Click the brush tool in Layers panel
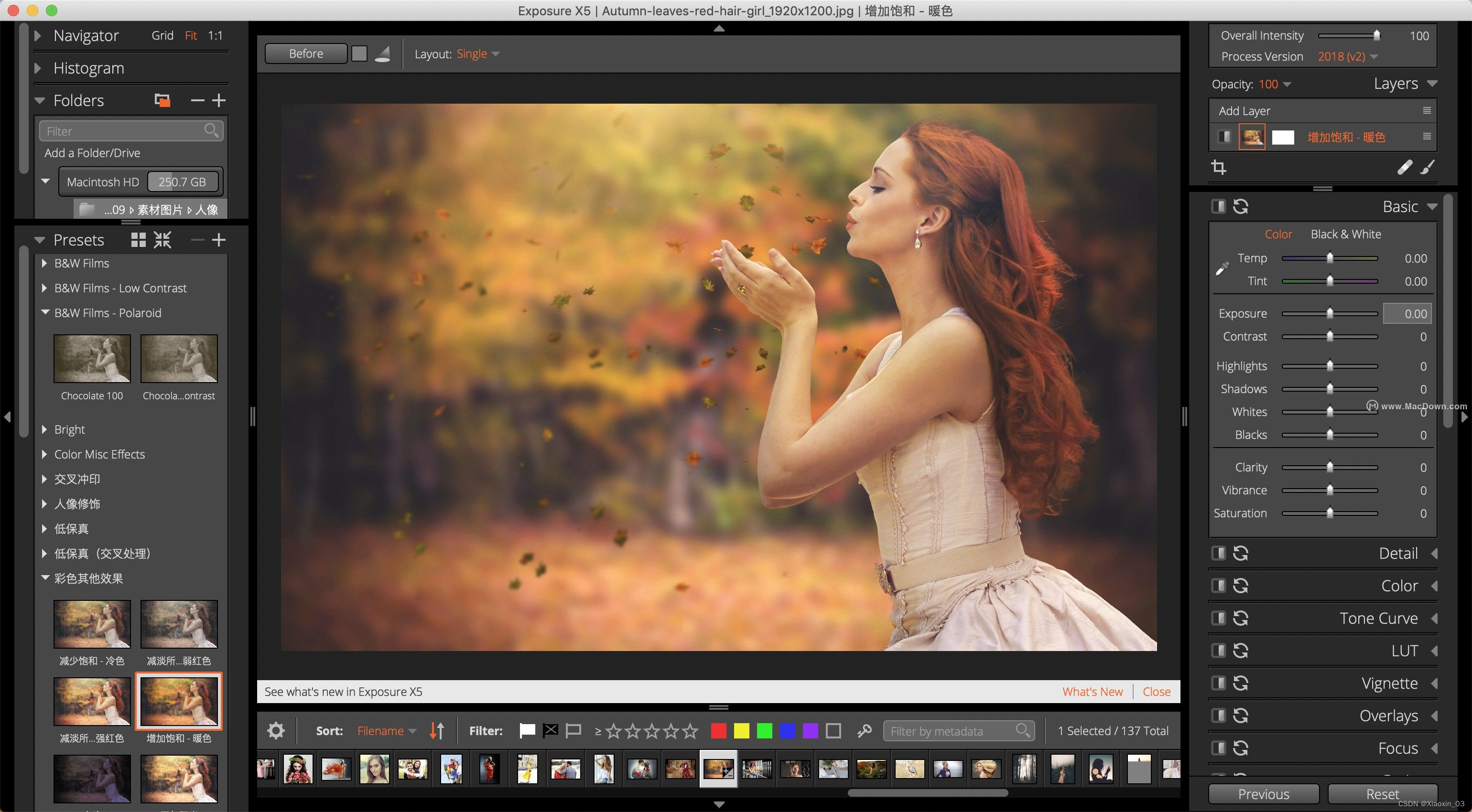This screenshot has width=1472, height=812. (x=1427, y=167)
